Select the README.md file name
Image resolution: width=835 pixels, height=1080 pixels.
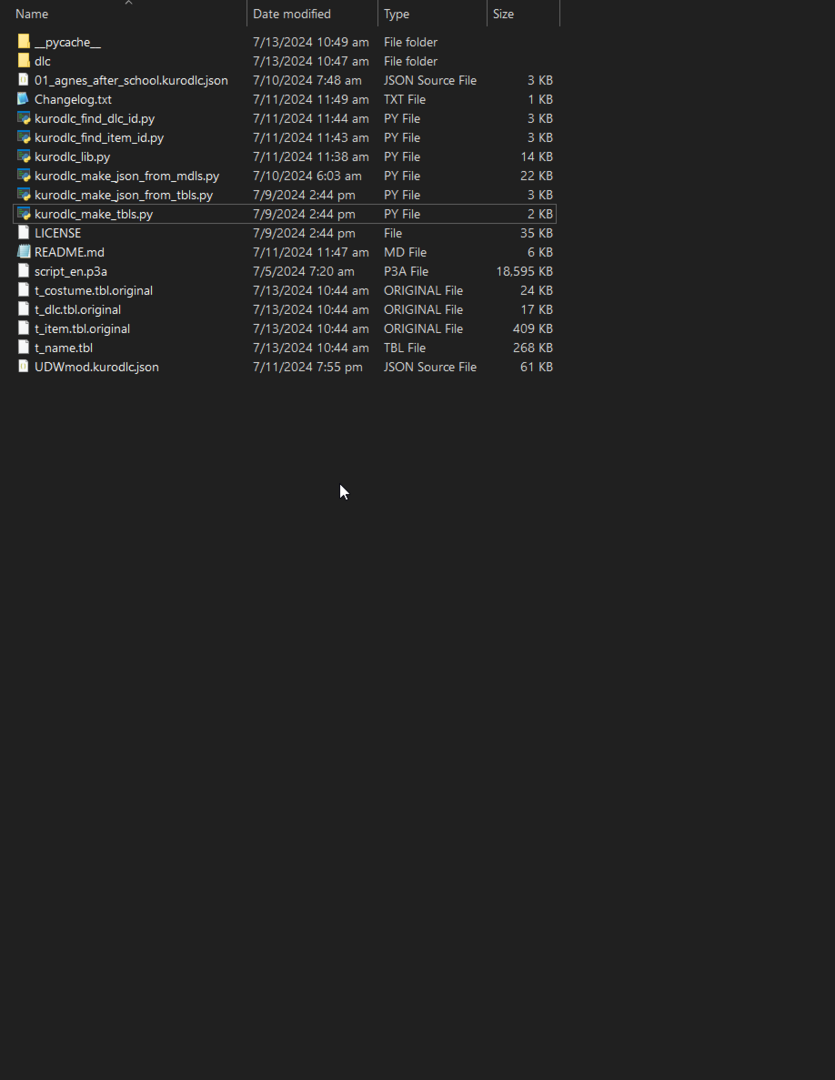click(x=70, y=252)
